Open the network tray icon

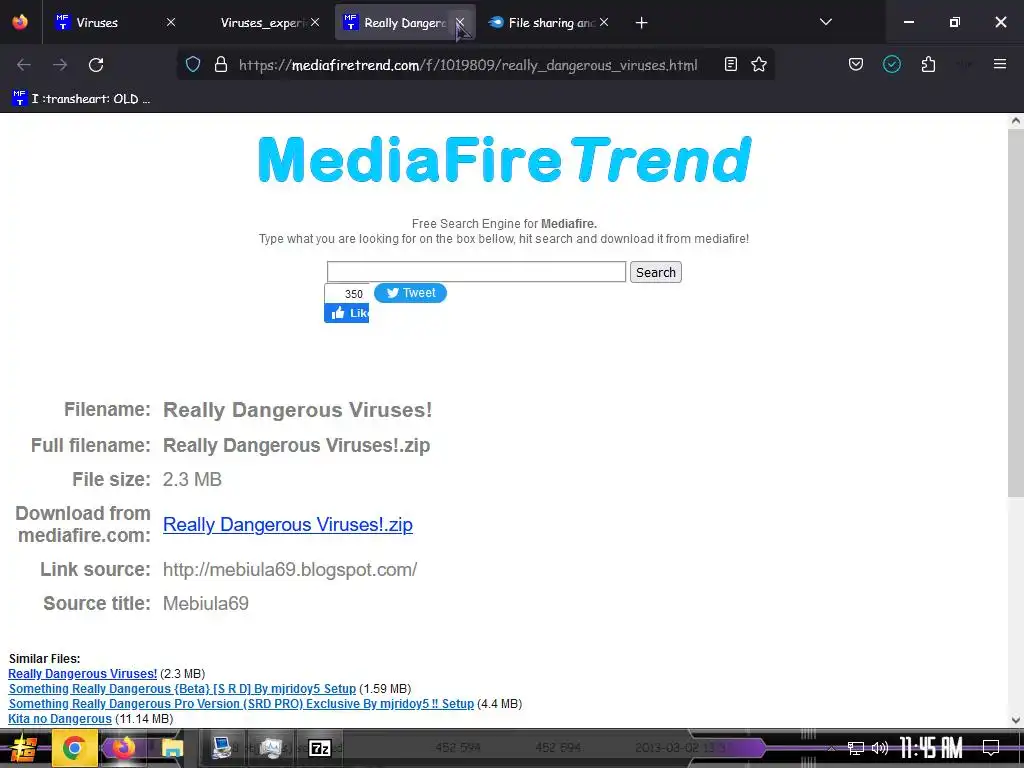[x=855, y=748]
